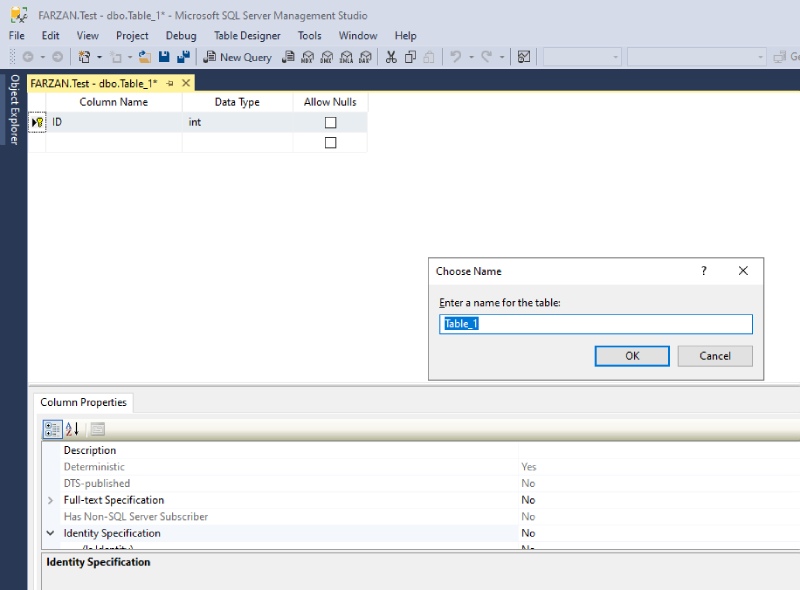
Task: Open the Table Designer menu
Action: [x=247, y=35]
